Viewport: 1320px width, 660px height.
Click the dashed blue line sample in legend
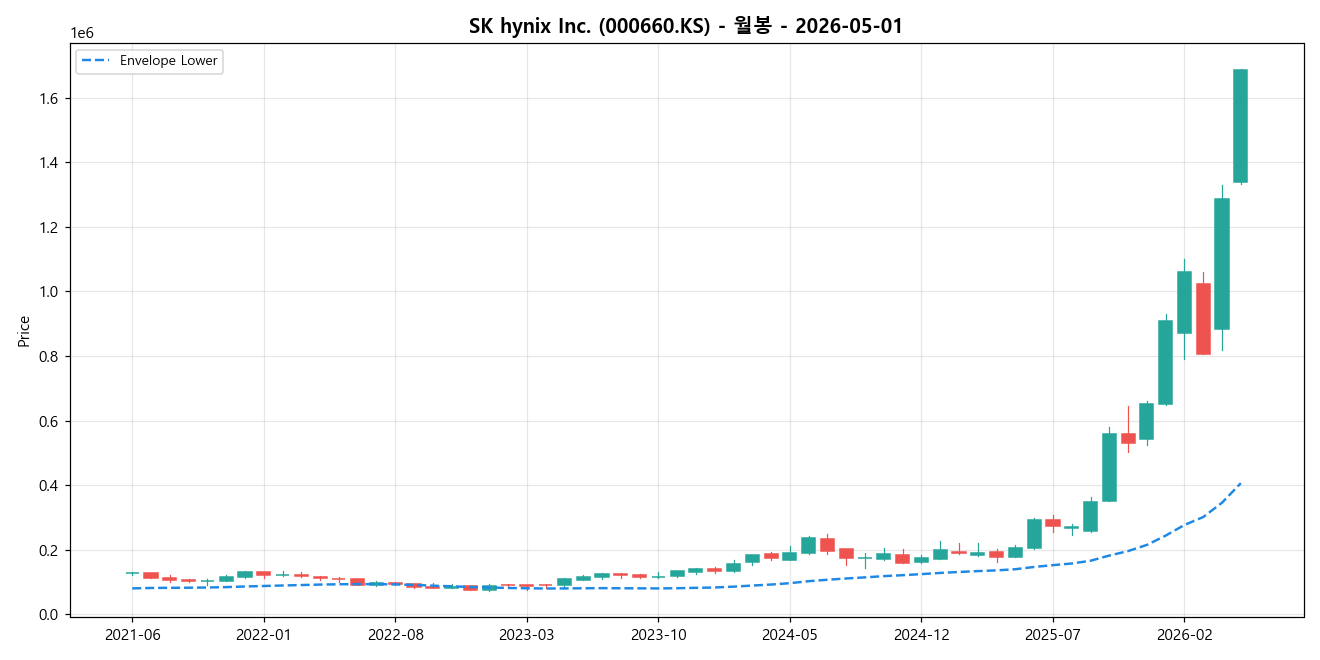pos(97,61)
